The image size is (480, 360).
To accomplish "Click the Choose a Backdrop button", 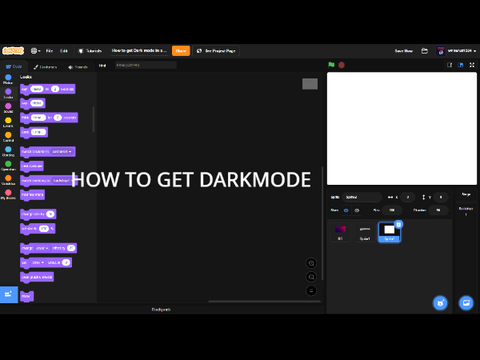I will coord(466,303).
